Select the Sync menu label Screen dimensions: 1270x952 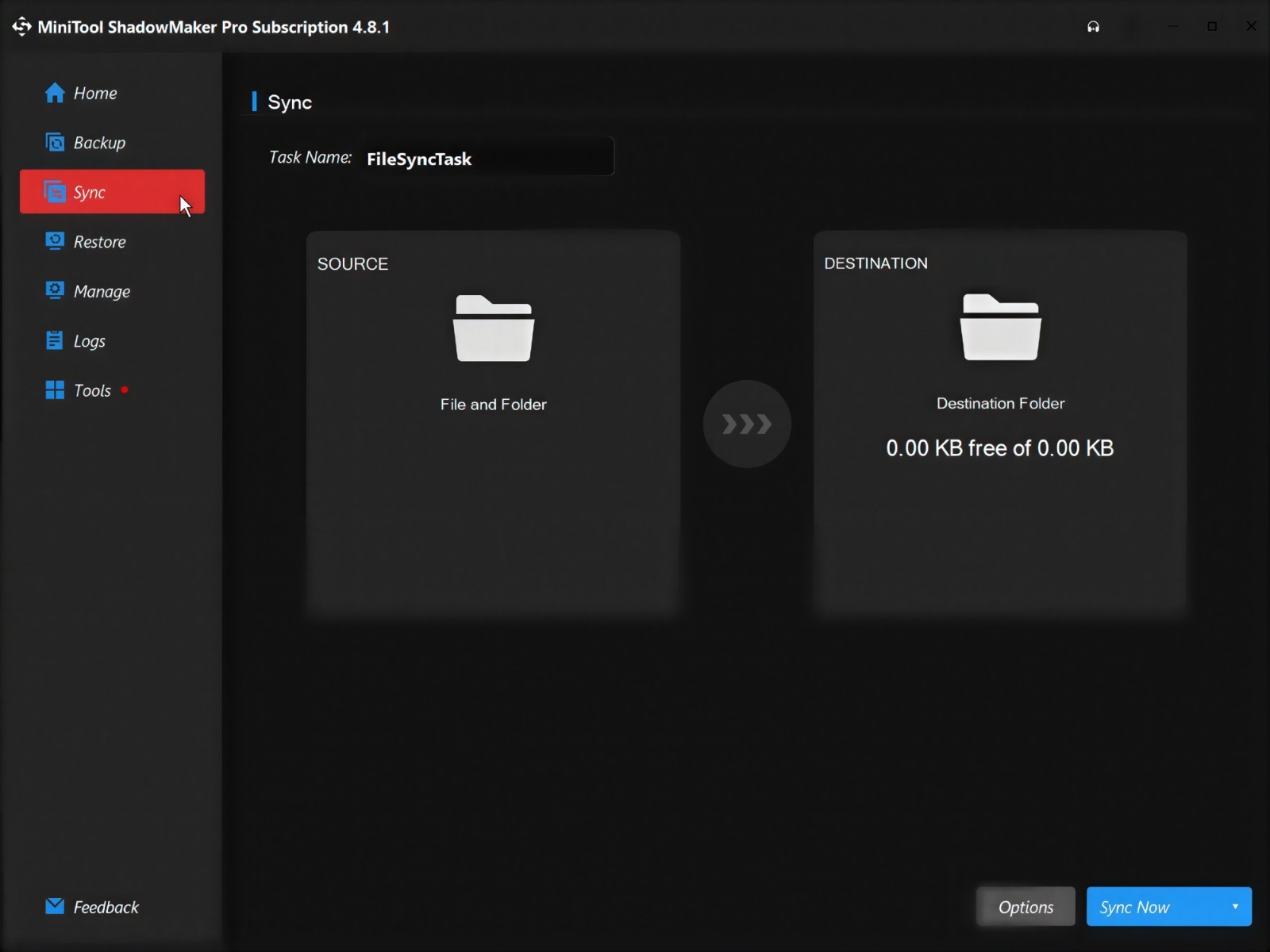[90, 193]
